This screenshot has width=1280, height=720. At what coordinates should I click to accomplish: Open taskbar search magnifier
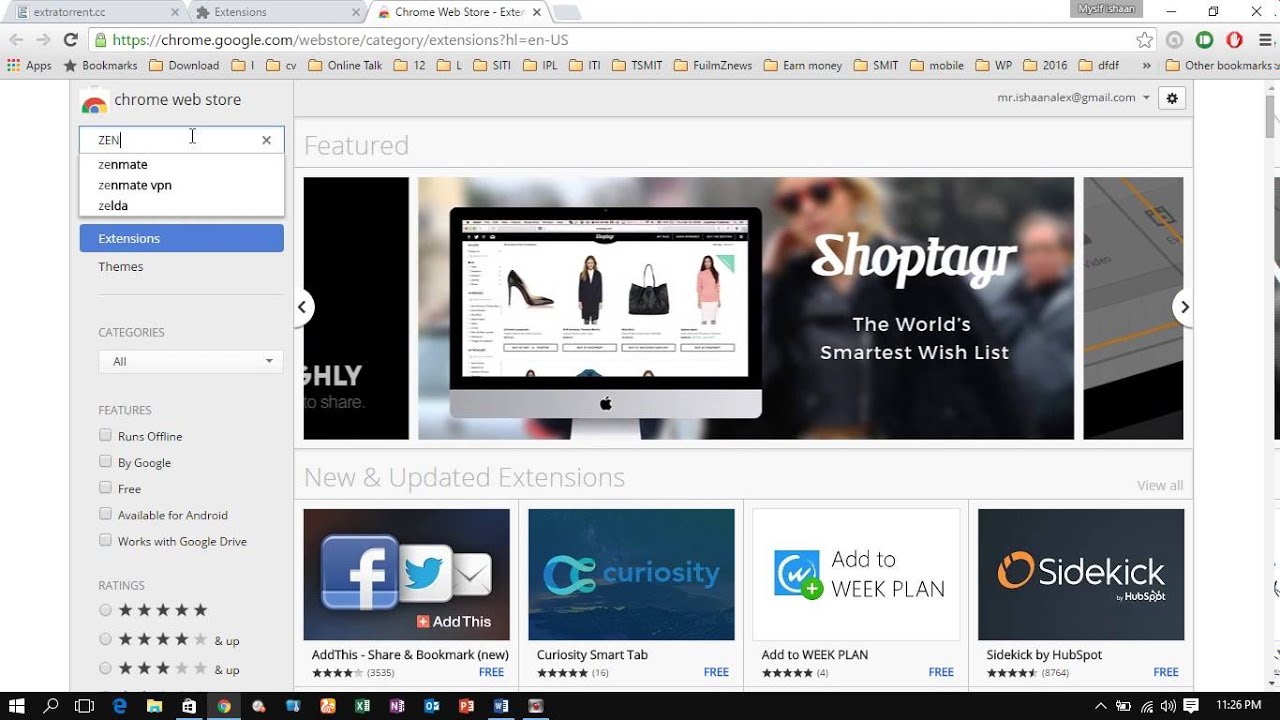tap(51, 705)
